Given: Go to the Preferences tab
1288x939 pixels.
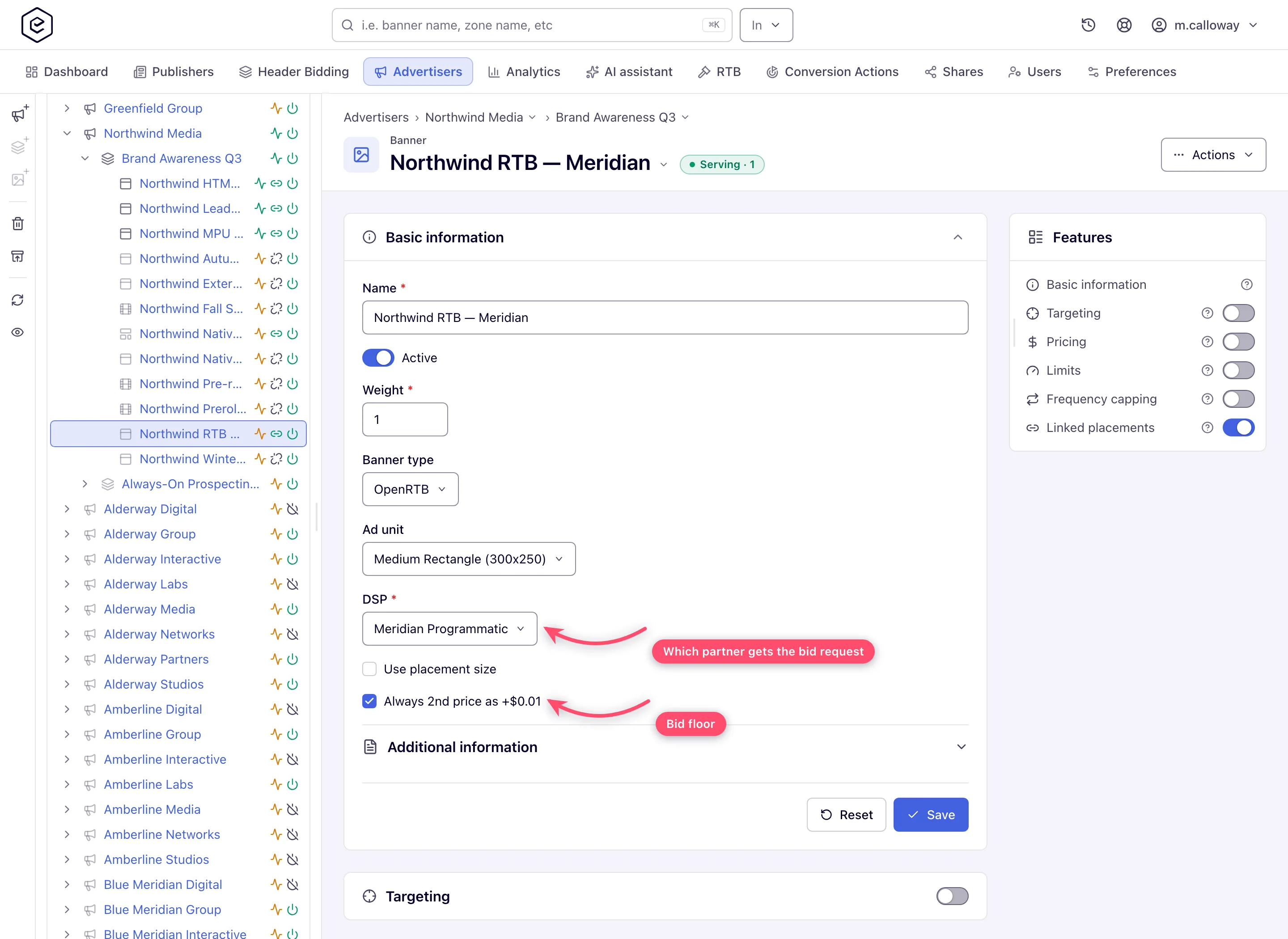Looking at the screenshot, I should 1131,72.
